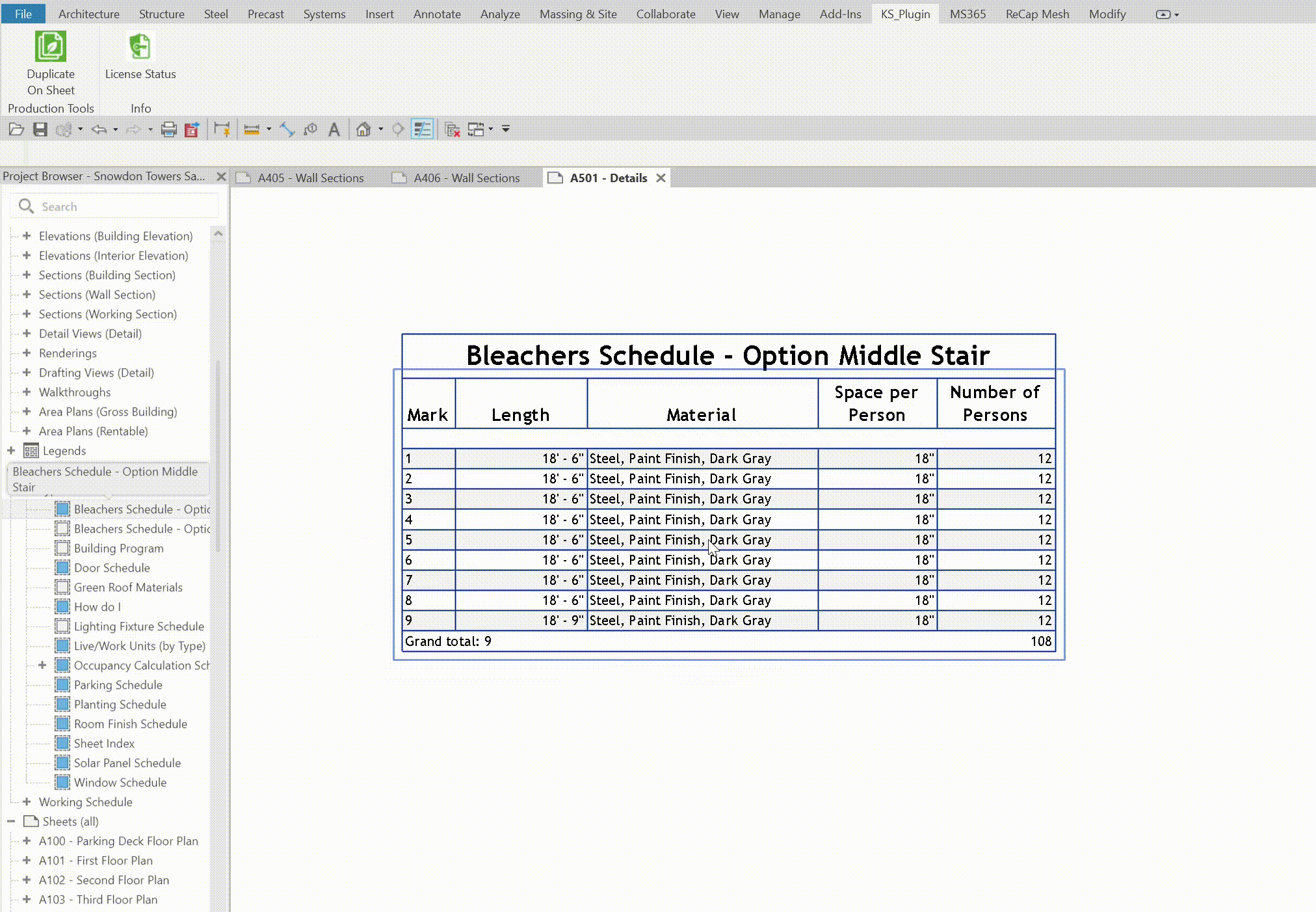
Task: Switch to the Massing & Site ribbon tab
Action: tap(578, 14)
